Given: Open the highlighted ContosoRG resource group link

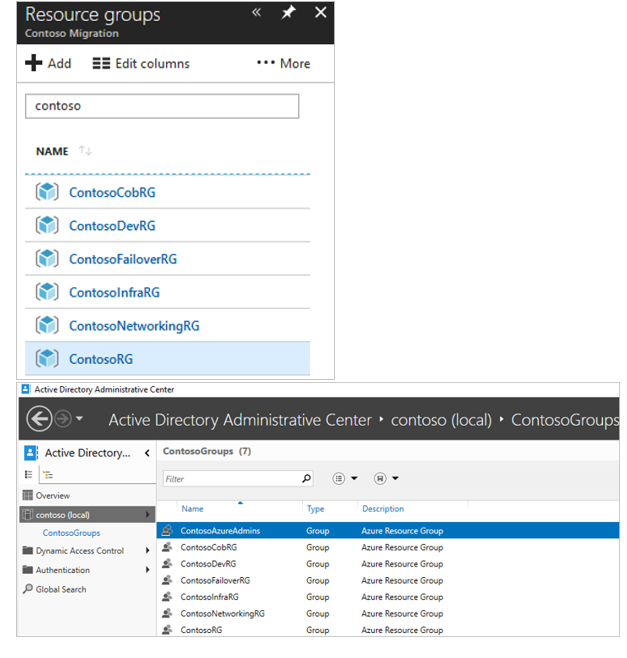Looking at the screenshot, I should (101, 359).
